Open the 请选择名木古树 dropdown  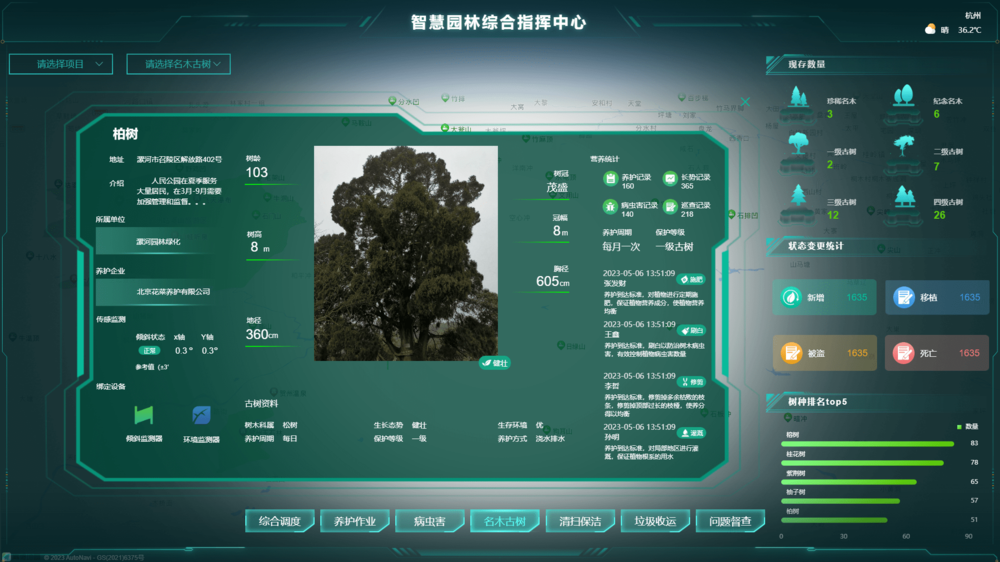(179, 64)
